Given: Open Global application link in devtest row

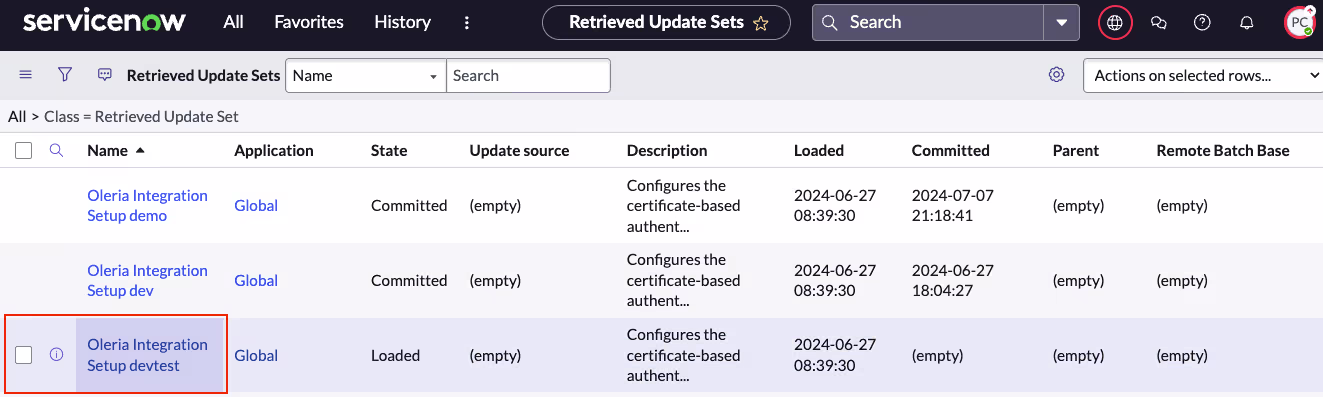Looking at the screenshot, I should point(256,356).
